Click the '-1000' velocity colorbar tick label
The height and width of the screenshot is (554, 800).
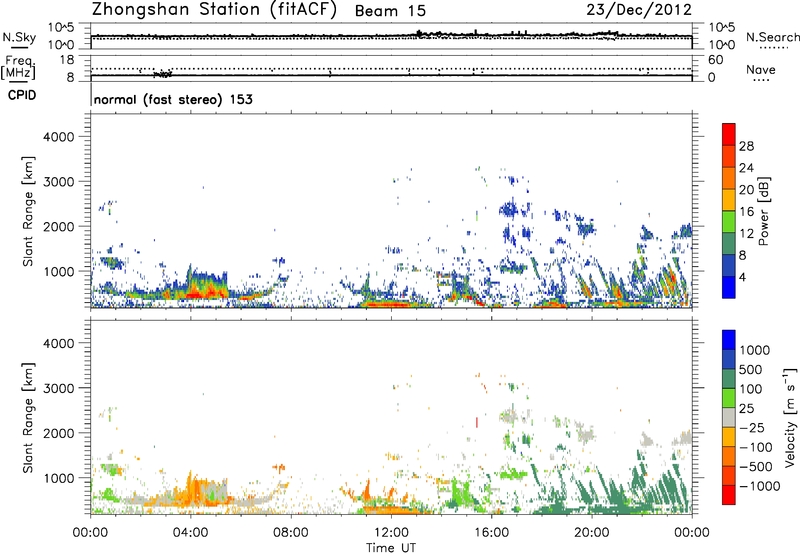(759, 486)
